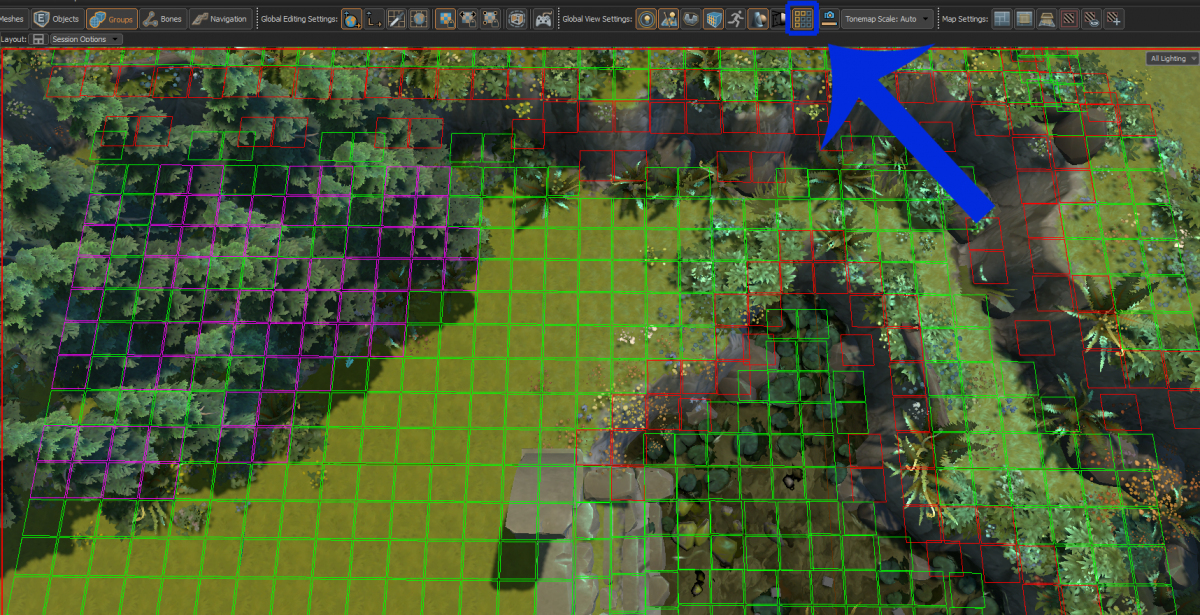
Task: Click the running-figure navigation view icon
Action: (x=733, y=18)
